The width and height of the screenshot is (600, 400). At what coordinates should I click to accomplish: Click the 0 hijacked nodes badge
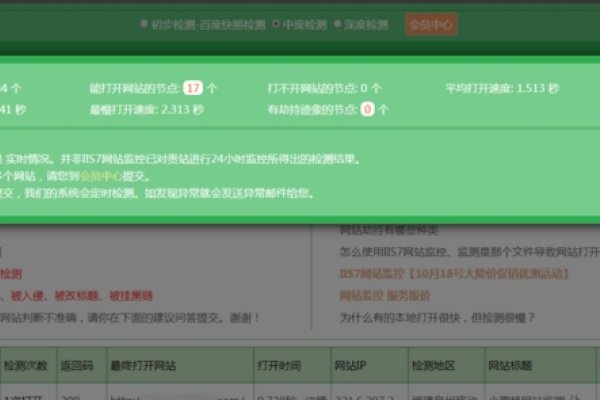point(367,109)
